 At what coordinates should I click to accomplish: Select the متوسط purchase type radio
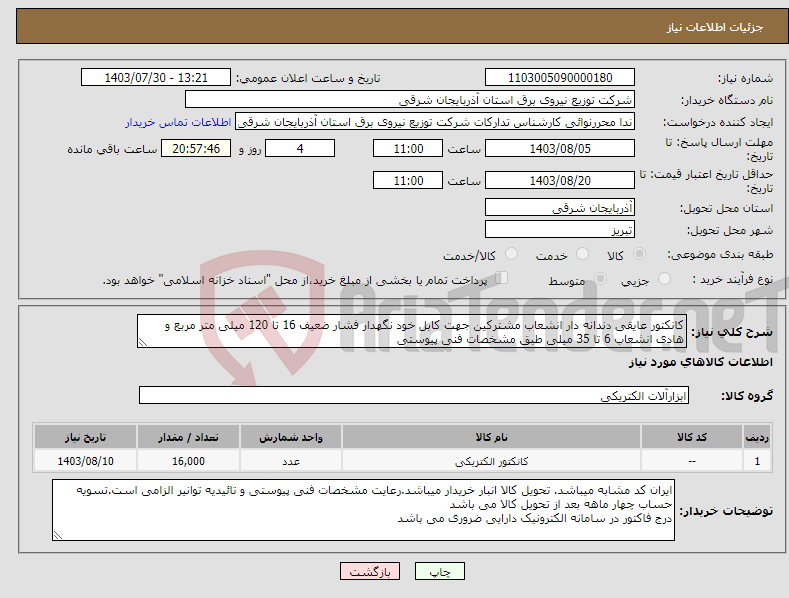600,279
